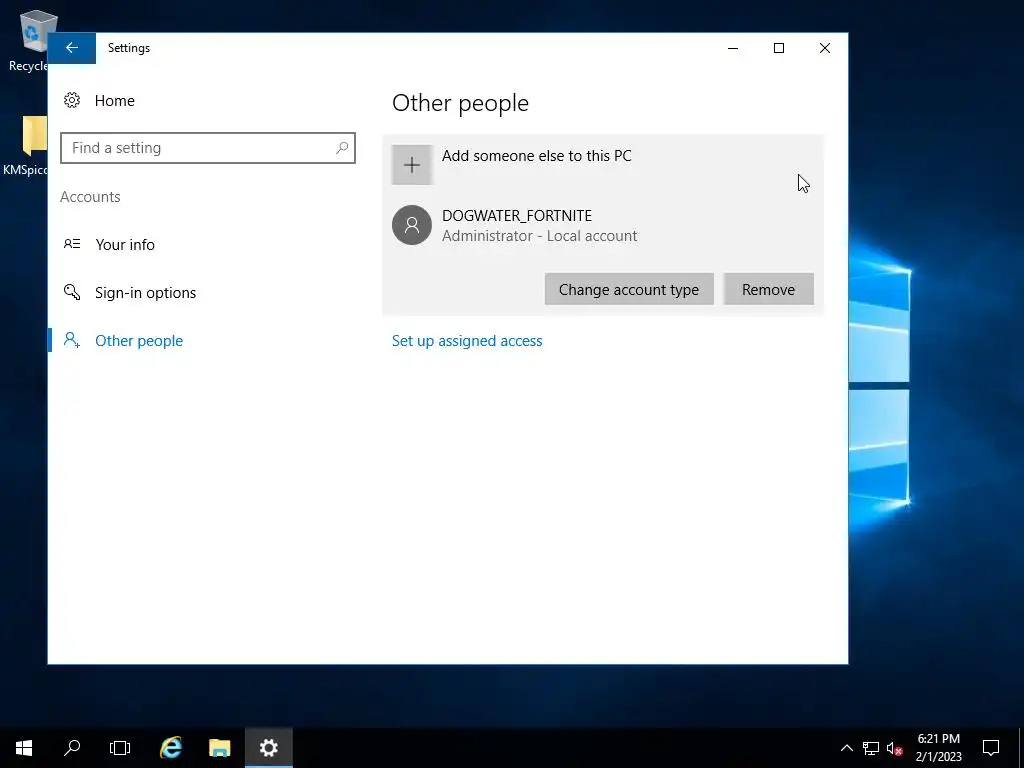Image resolution: width=1024 pixels, height=768 pixels.
Task: Open Task View on the taskbar
Action: tap(120, 748)
